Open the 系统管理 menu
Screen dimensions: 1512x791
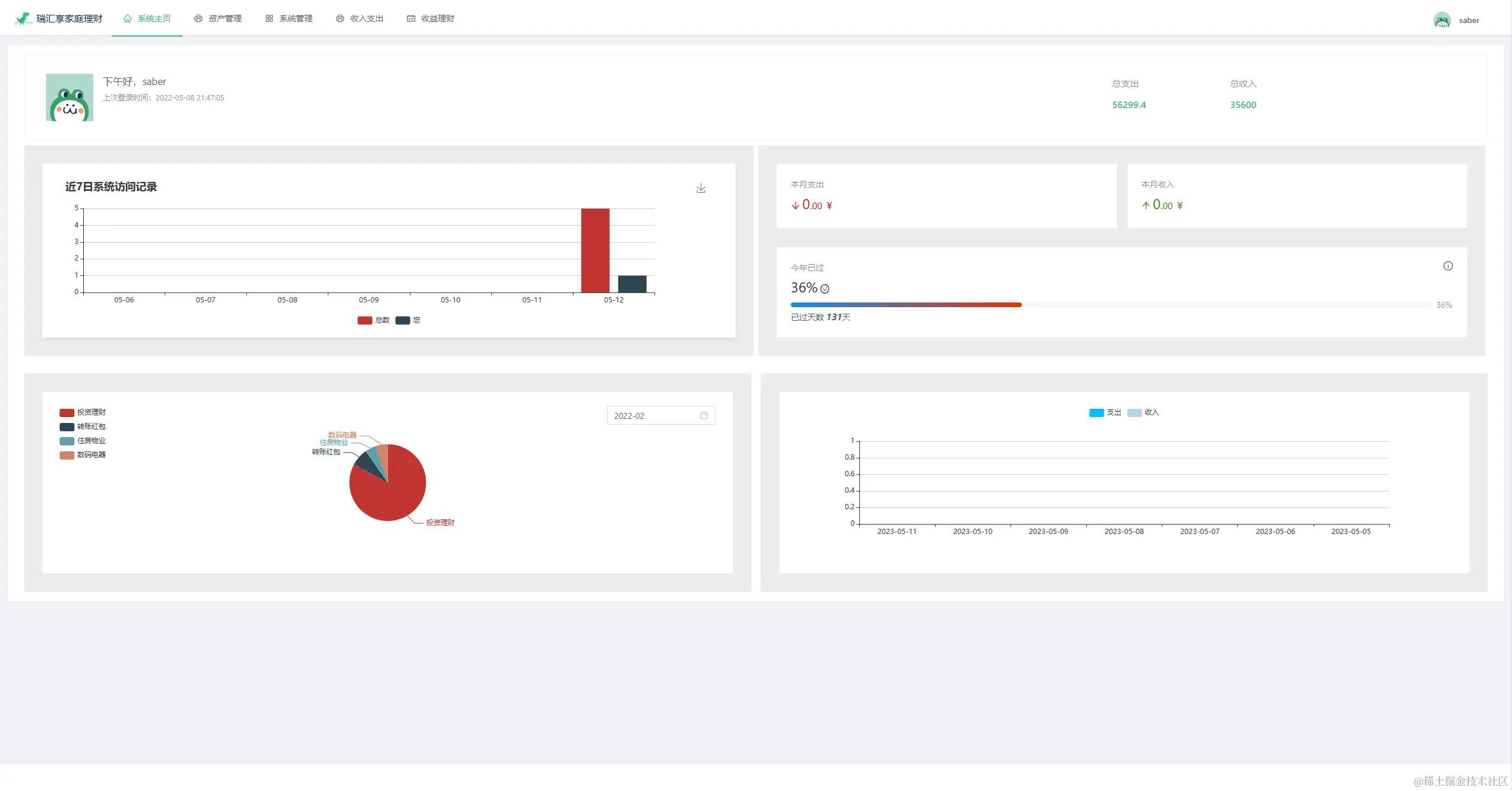point(295,18)
